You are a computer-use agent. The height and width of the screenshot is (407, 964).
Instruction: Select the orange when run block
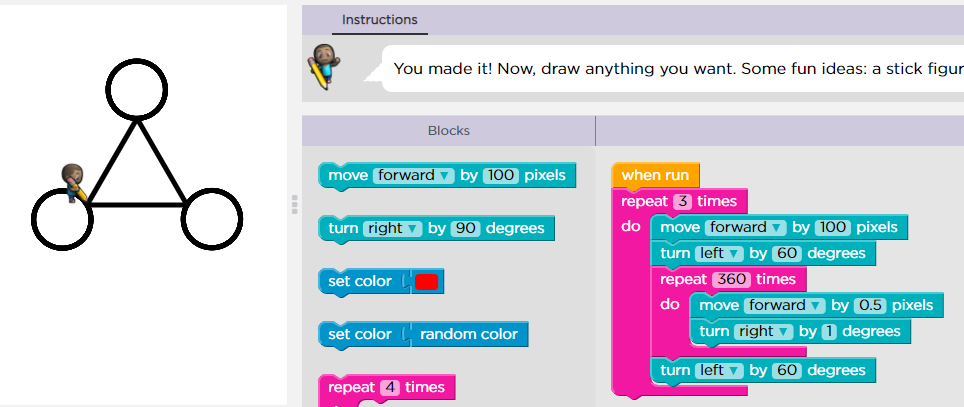point(655,175)
